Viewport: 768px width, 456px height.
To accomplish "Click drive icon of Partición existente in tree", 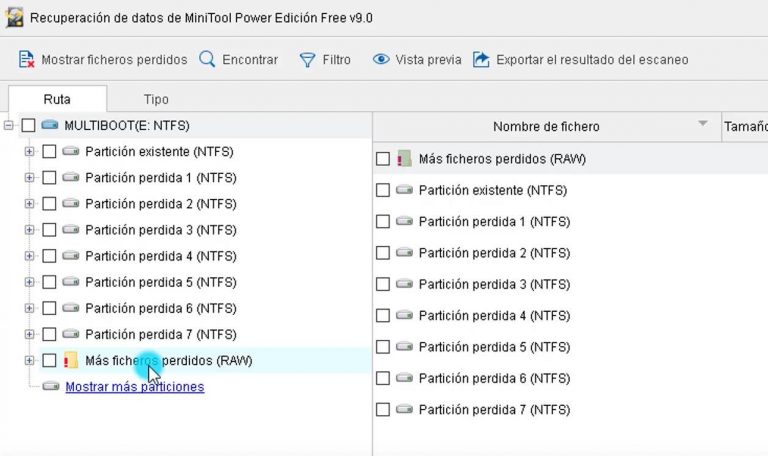I will (71, 151).
